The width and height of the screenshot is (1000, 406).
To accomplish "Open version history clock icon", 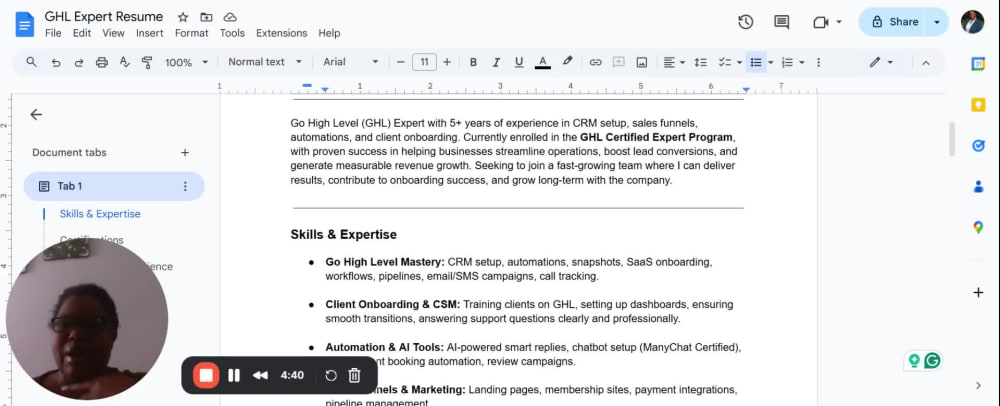I will click(x=746, y=22).
